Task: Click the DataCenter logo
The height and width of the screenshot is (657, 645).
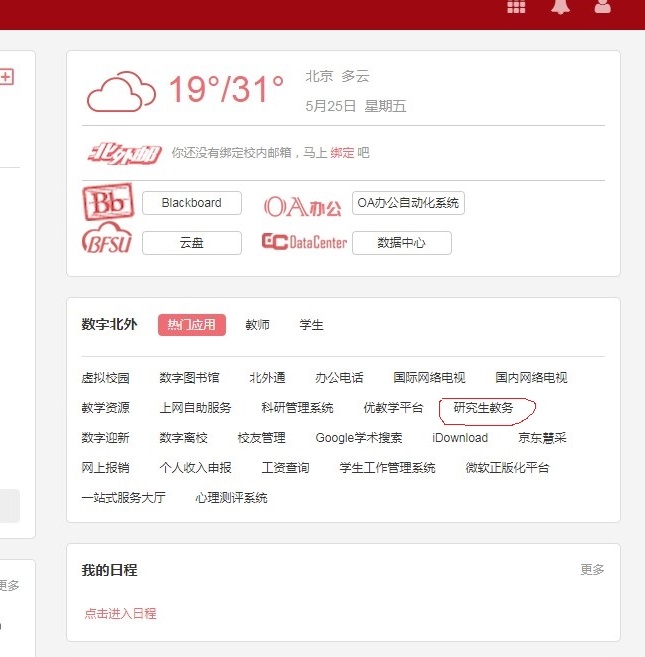Action: pyautogui.click(x=304, y=242)
